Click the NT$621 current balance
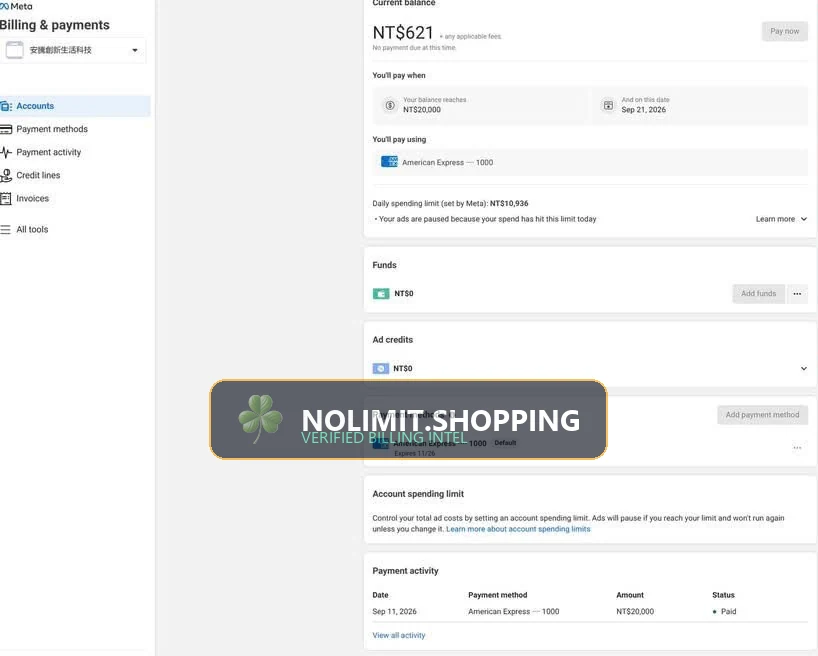 tap(403, 33)
